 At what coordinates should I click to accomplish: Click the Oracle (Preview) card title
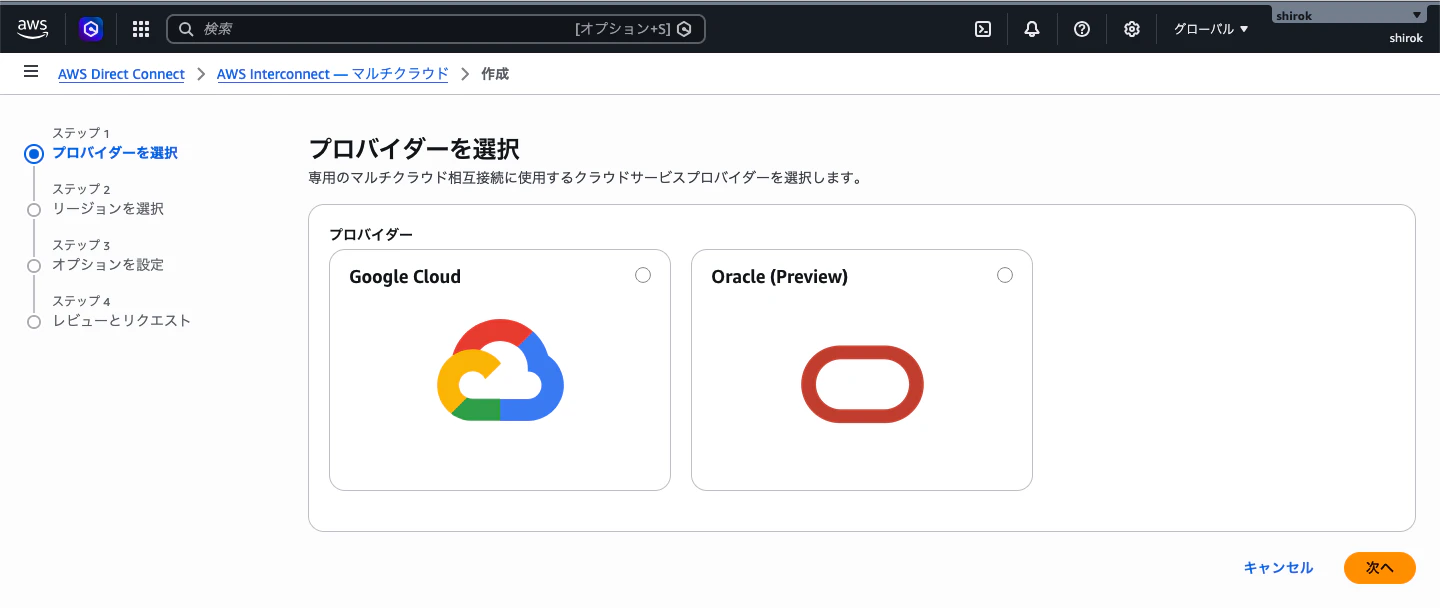pos(779,277)
